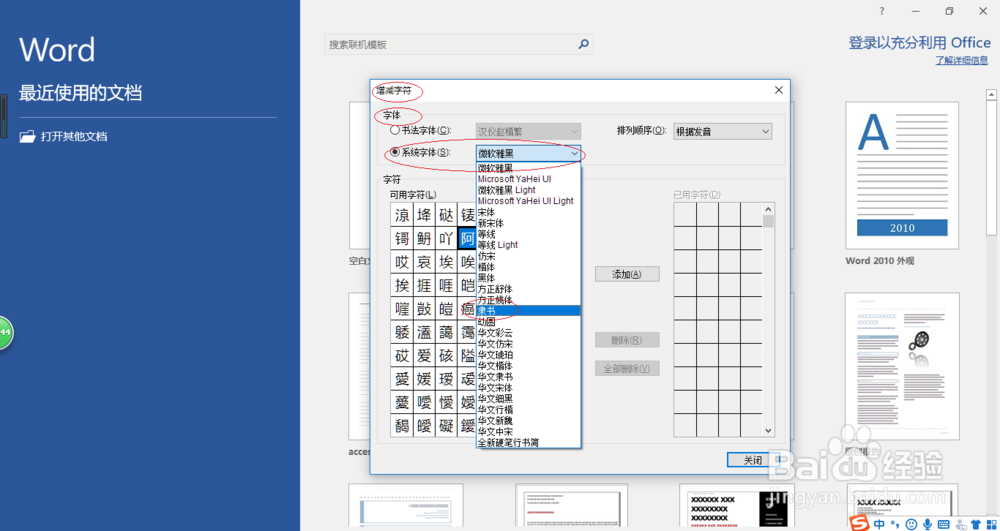1000x531 pixels.
Task: Open the Word 2010 外观 template thumbnail
Action: (902, 175)
